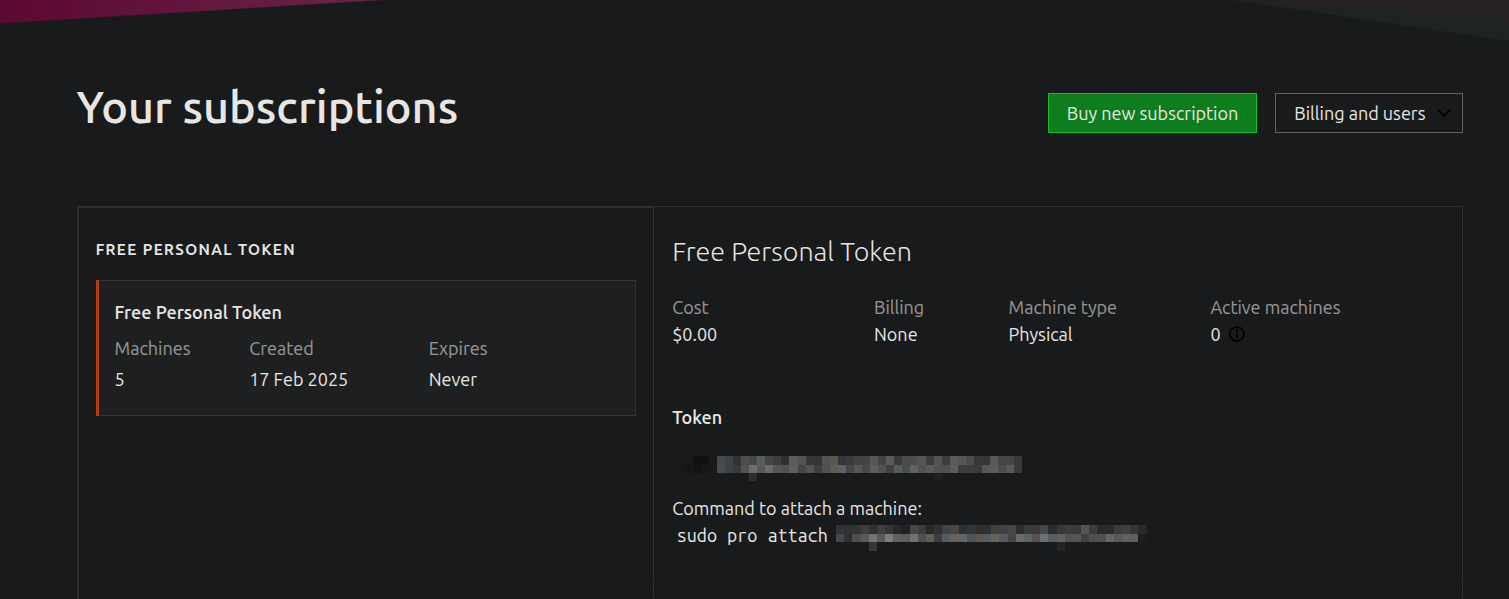Click the 17 Feb 2025 created date
This screenshot has width=1509, height=599.
[298, 380]
